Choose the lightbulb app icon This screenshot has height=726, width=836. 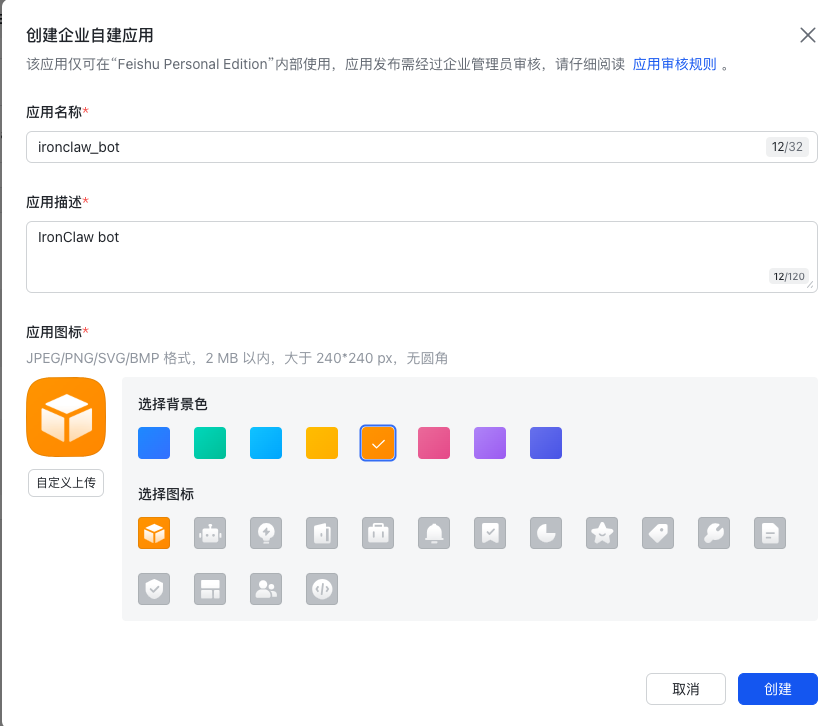(x=266, y=533)
